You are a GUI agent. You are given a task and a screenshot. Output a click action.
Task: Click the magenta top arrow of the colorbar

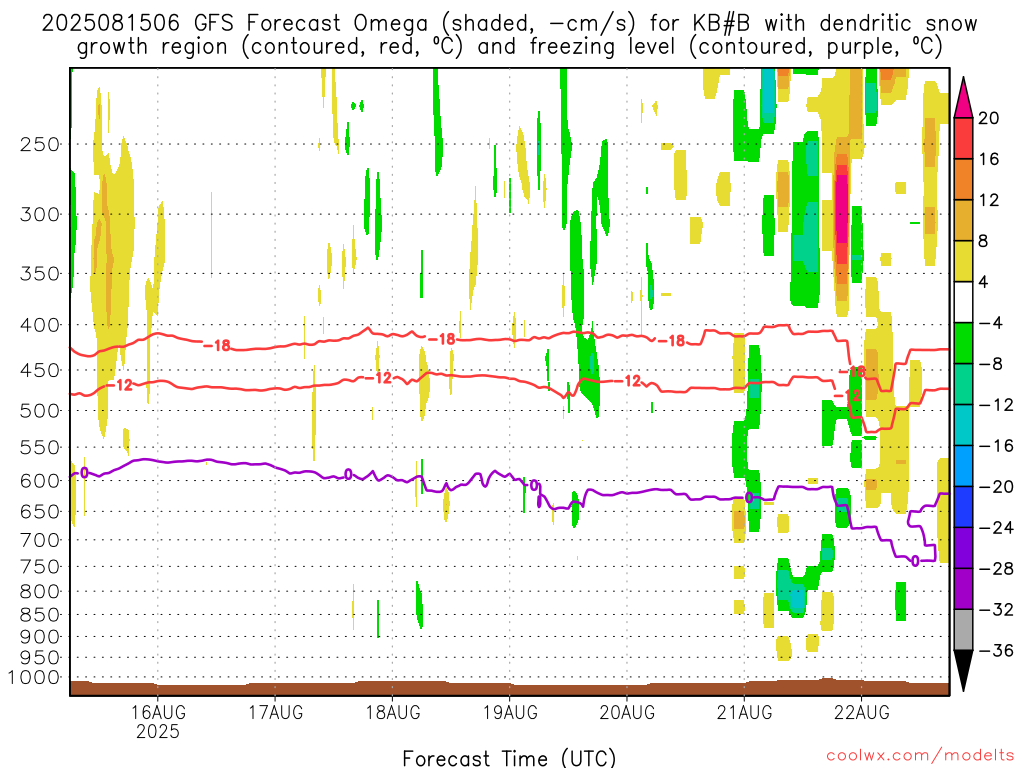pos(963,99)
